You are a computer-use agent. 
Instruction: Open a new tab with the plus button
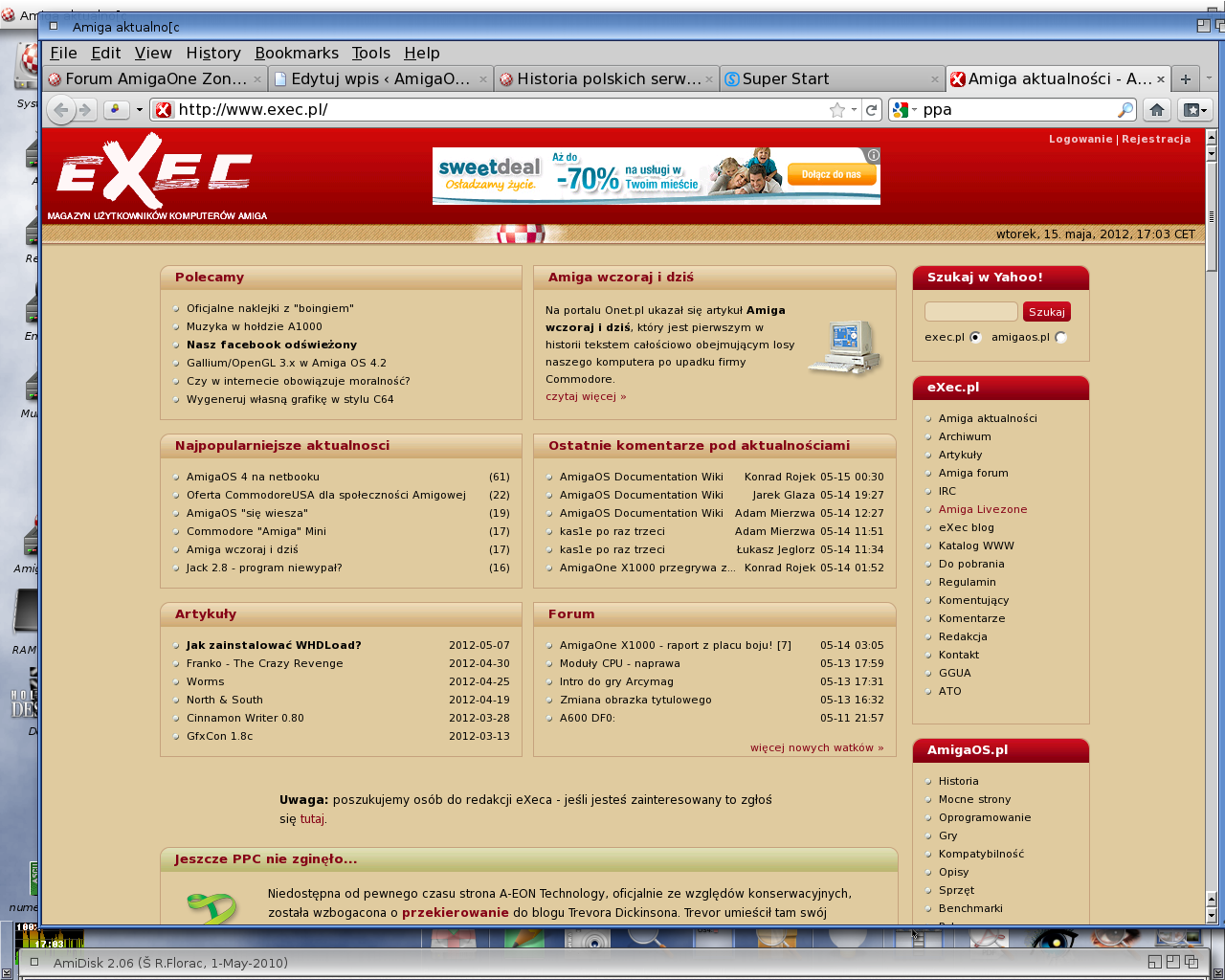click(1186, 79)
